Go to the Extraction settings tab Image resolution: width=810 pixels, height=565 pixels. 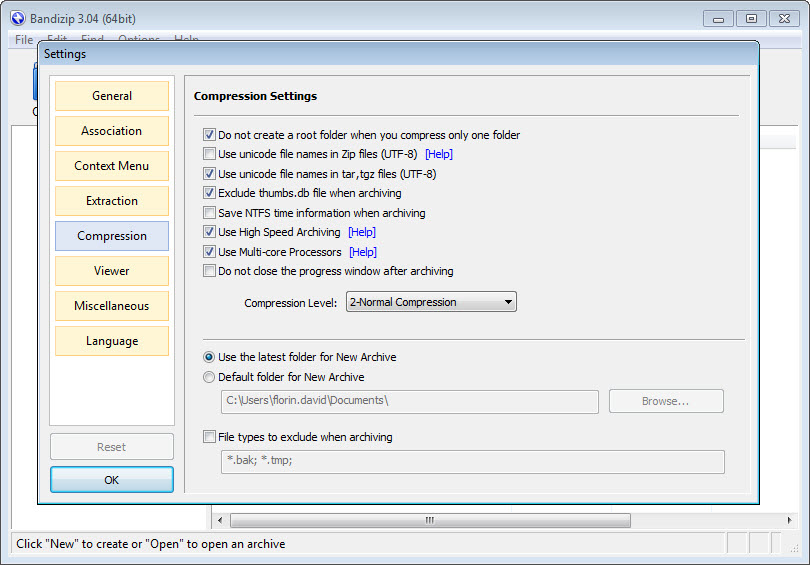coord(112,201)
